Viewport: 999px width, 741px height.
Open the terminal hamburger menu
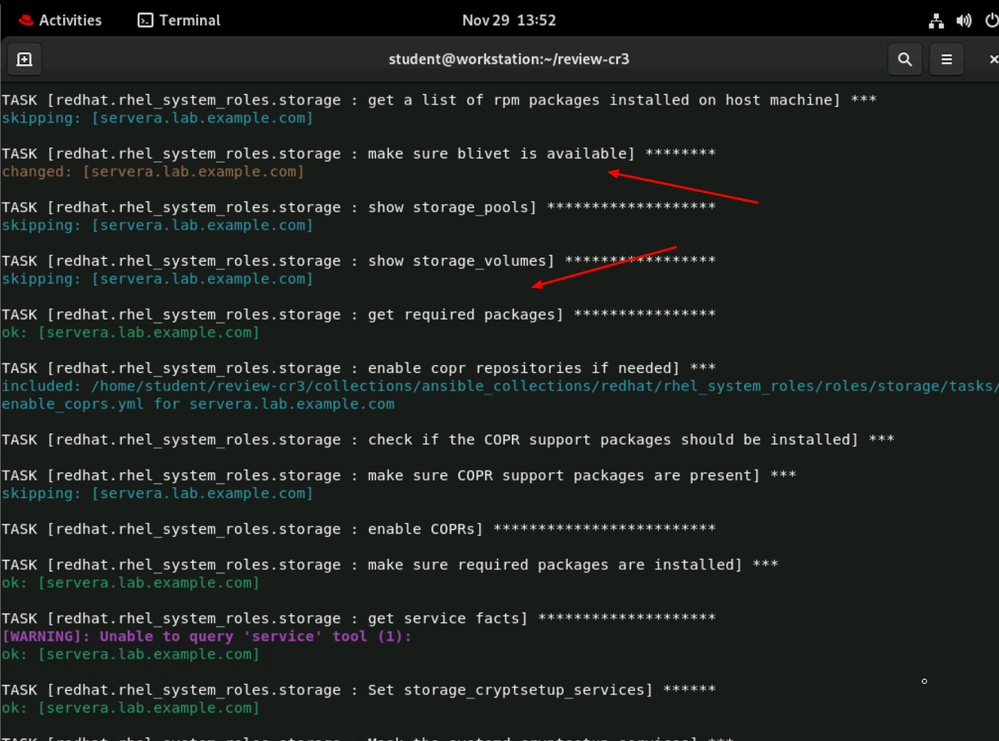click(946, 59)
